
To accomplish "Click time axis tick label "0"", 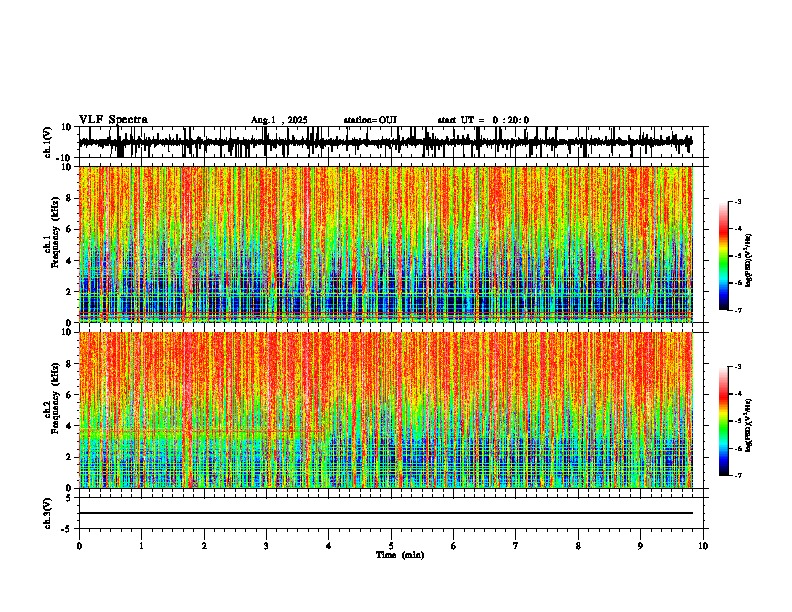I will [79, 546].
